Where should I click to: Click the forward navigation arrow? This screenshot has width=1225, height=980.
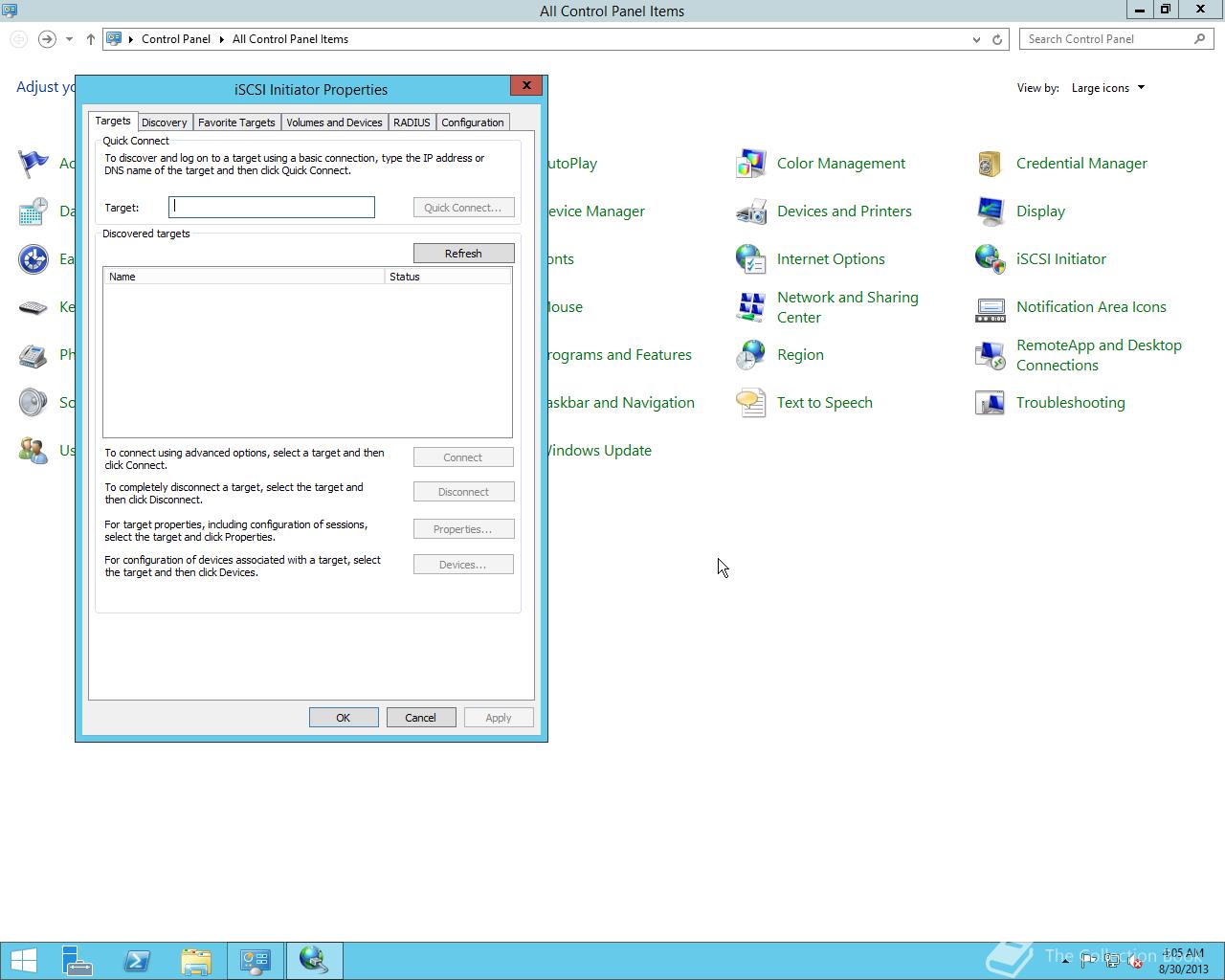pos(47,39)
